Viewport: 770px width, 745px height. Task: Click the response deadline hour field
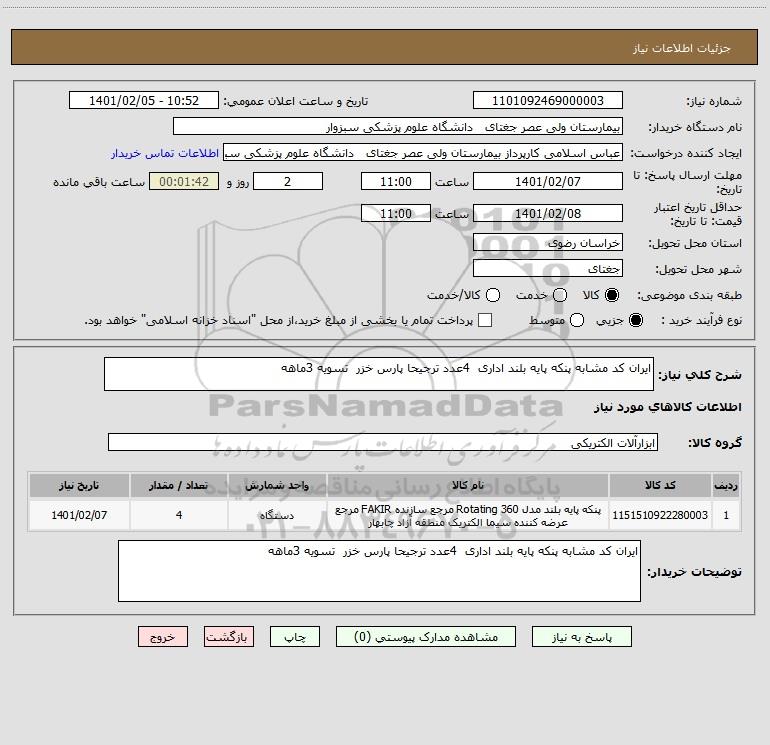click(x=396, y=181)
